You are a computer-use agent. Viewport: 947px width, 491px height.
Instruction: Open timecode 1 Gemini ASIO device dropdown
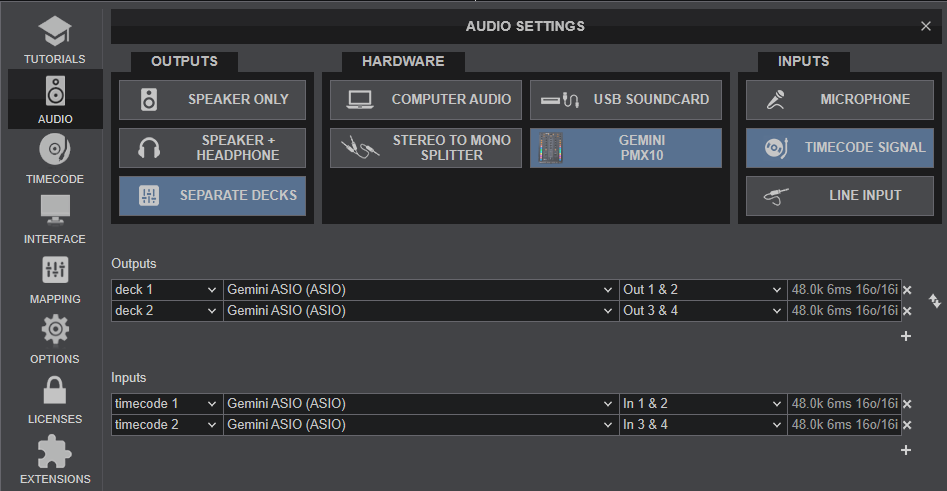tap(420, 404)
